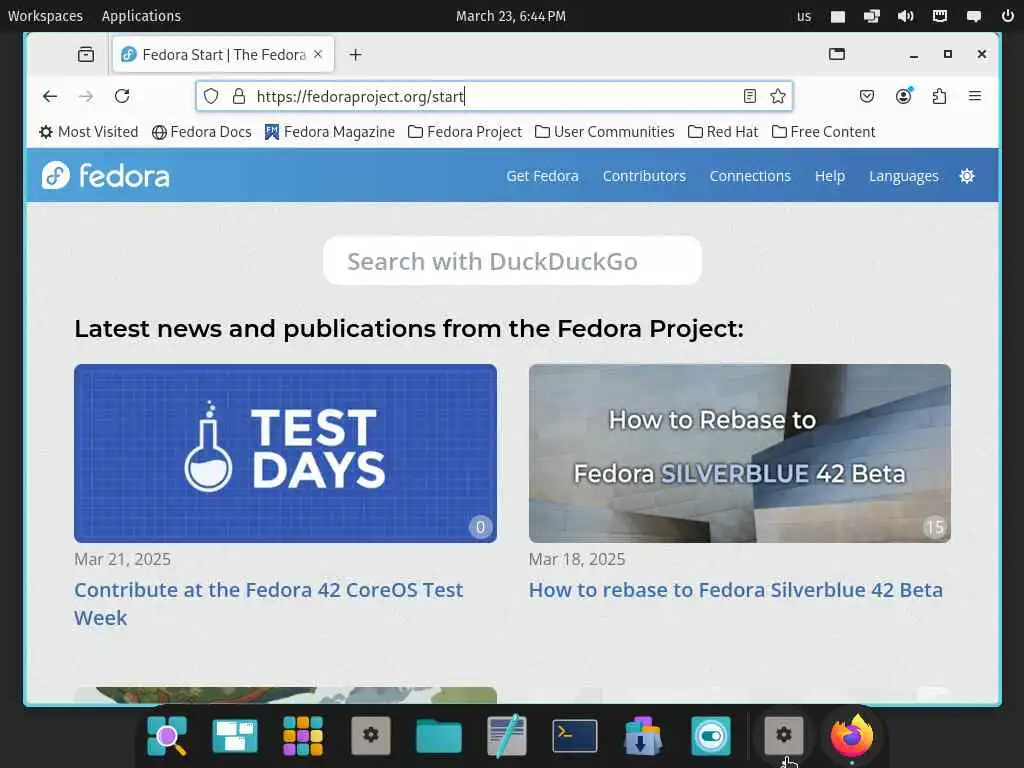Launch the terminal from dock

point(575,736)
